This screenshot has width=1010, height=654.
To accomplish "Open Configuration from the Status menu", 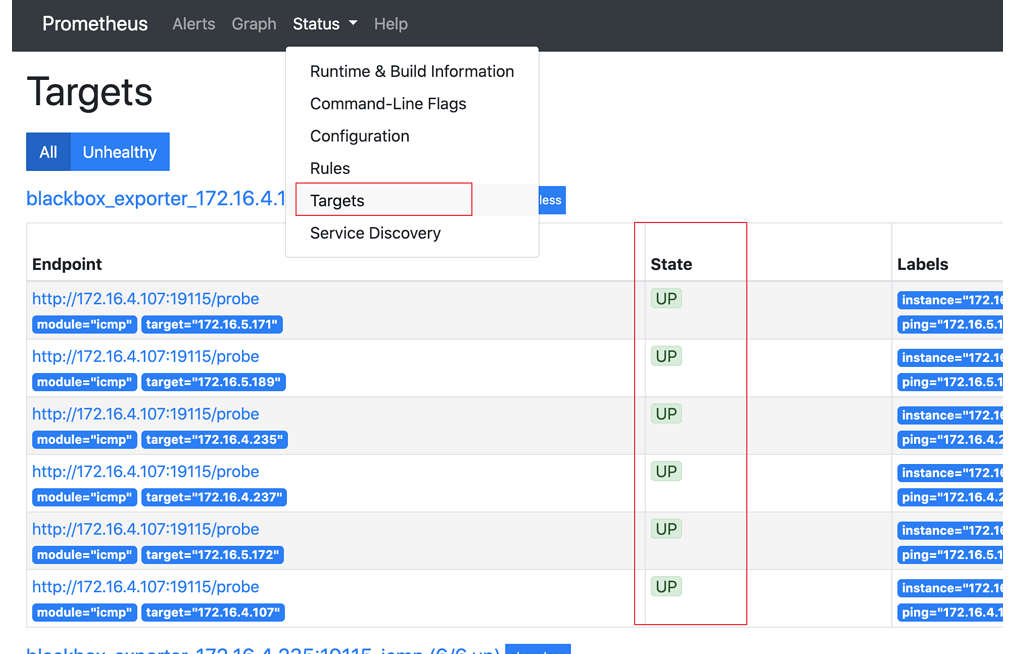I will 360,136.
